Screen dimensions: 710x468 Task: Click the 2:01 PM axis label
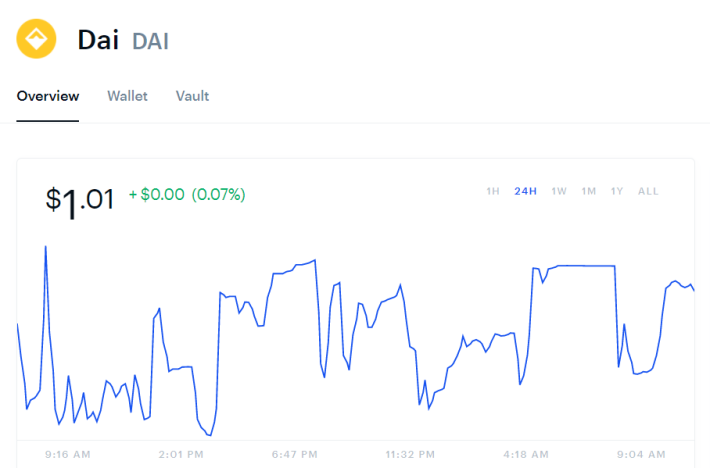coord(181,454)
